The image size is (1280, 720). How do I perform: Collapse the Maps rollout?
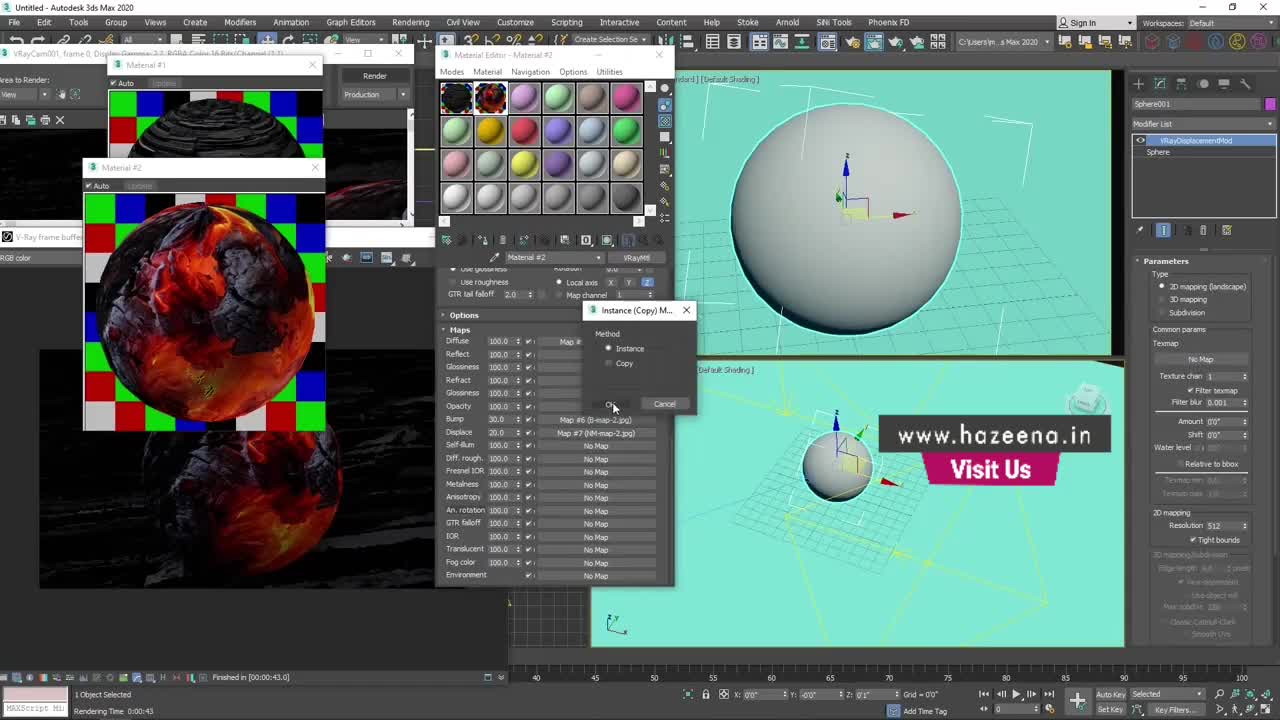[459, 330]
